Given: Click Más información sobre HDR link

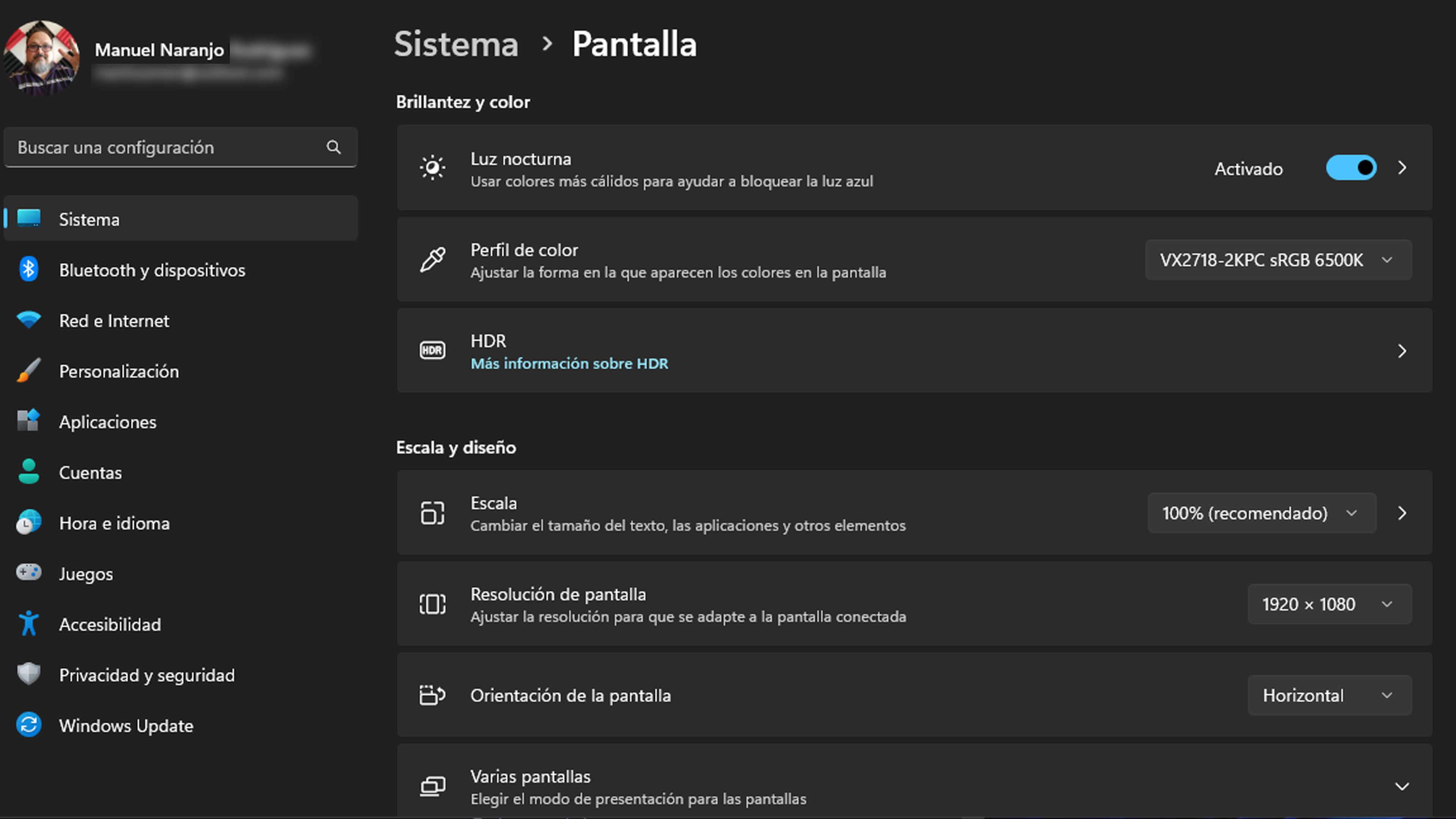Looking at the screenshot, I should (x=569, y=364).
